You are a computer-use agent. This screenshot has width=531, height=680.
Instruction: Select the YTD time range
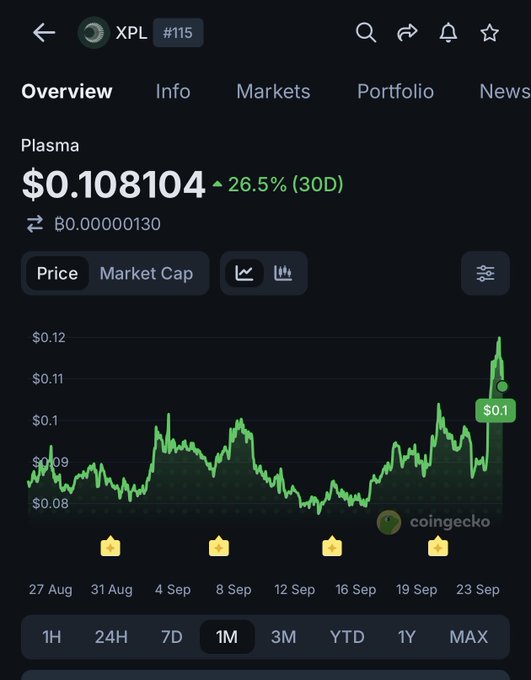tap(347, 637)
